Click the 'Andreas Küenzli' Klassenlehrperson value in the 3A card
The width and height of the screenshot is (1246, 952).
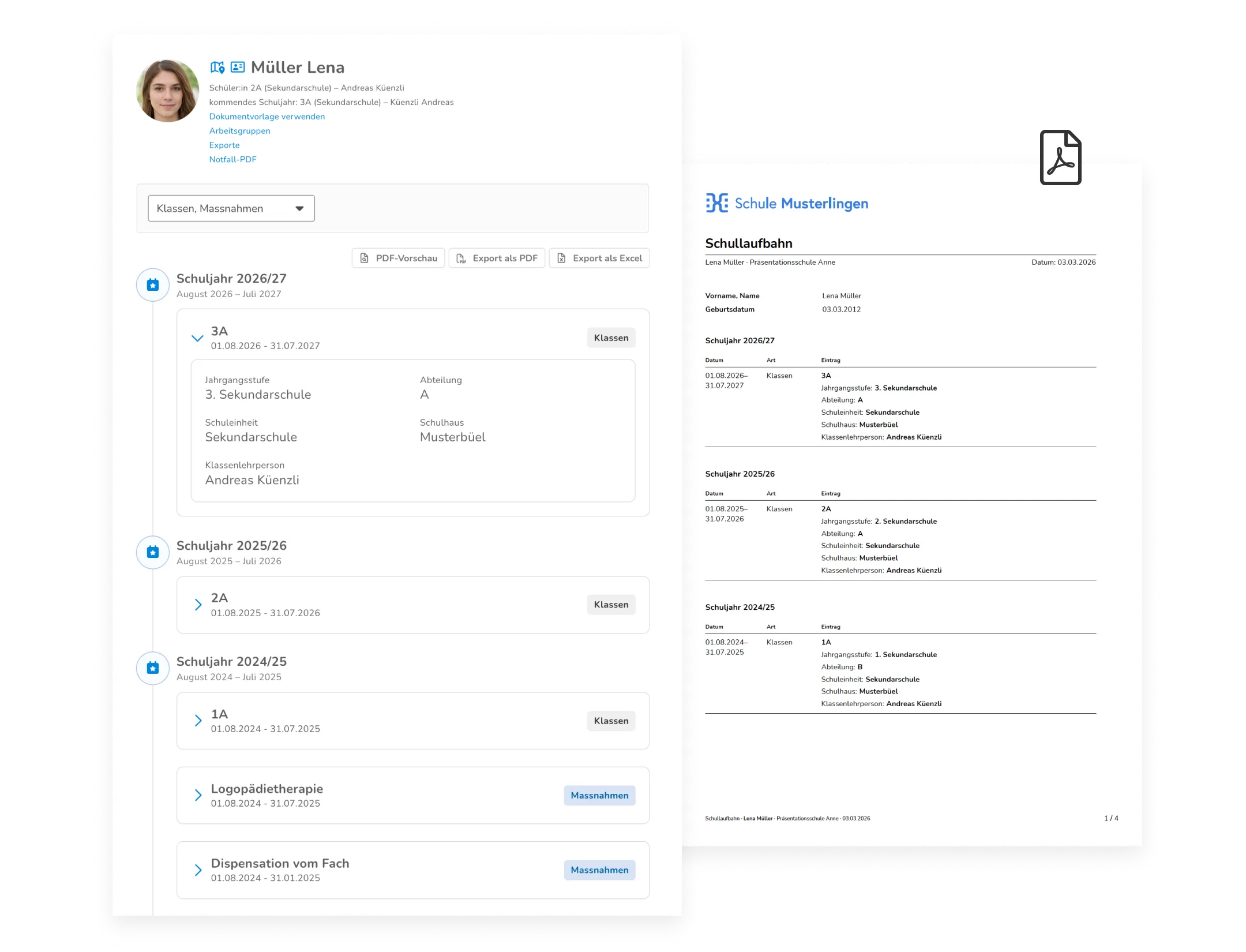(x=252, y=480)
